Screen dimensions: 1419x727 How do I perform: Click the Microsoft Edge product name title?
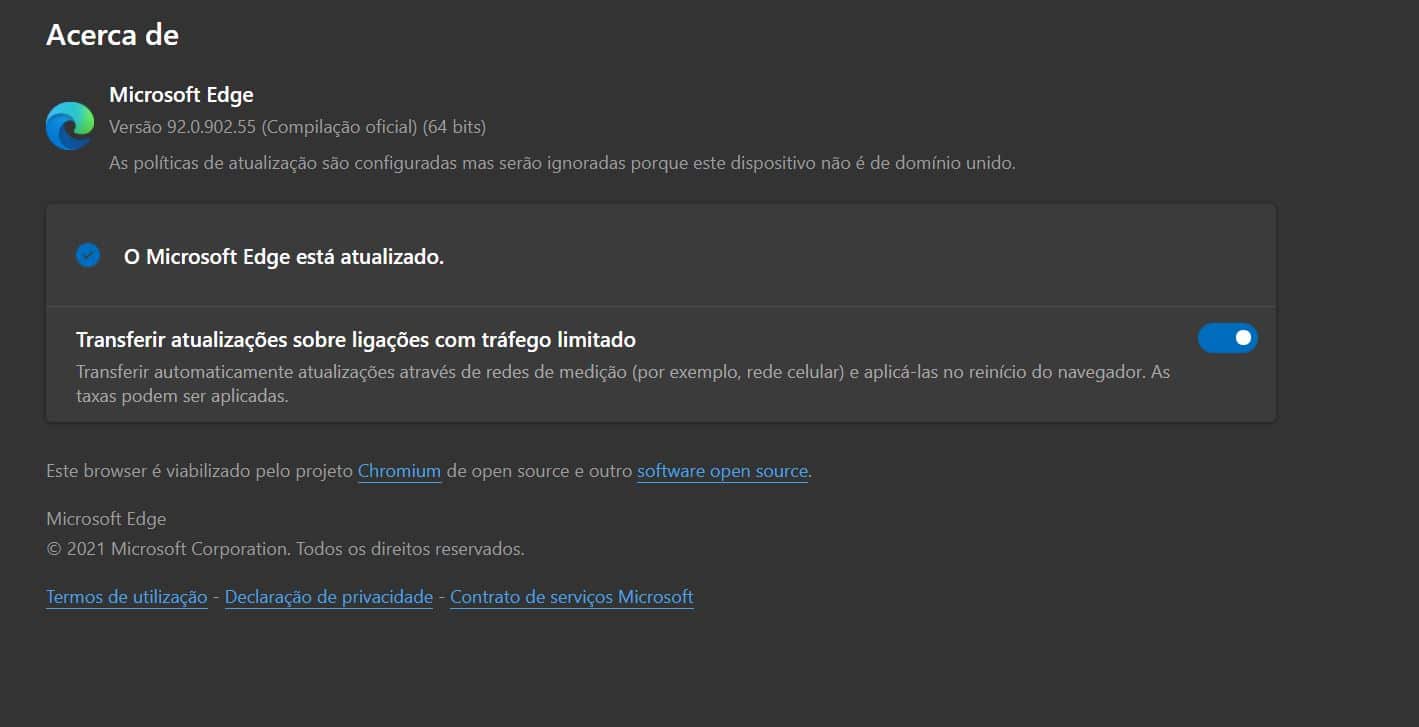(181, 95)
